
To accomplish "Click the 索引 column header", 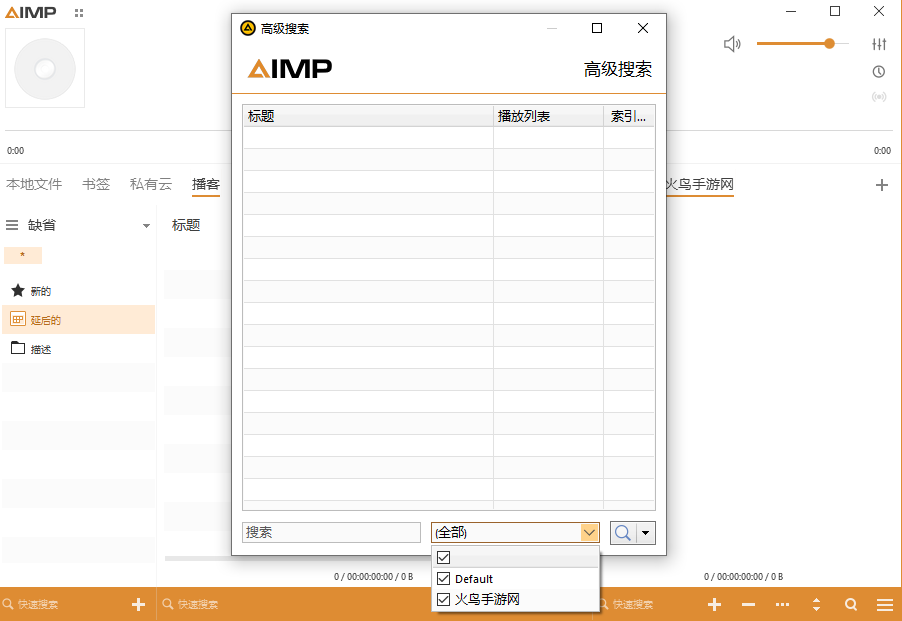I will [629, 116].
